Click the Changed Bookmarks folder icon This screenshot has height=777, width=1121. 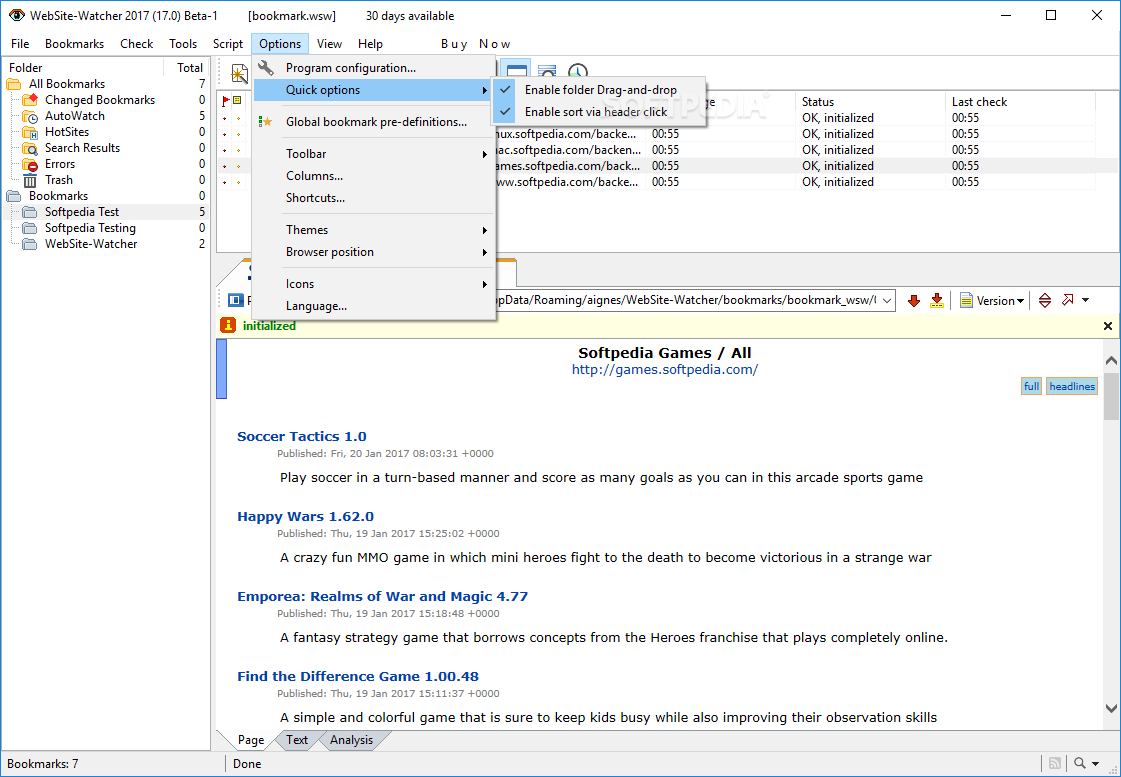pyautogui.click(x=29, y=99)
